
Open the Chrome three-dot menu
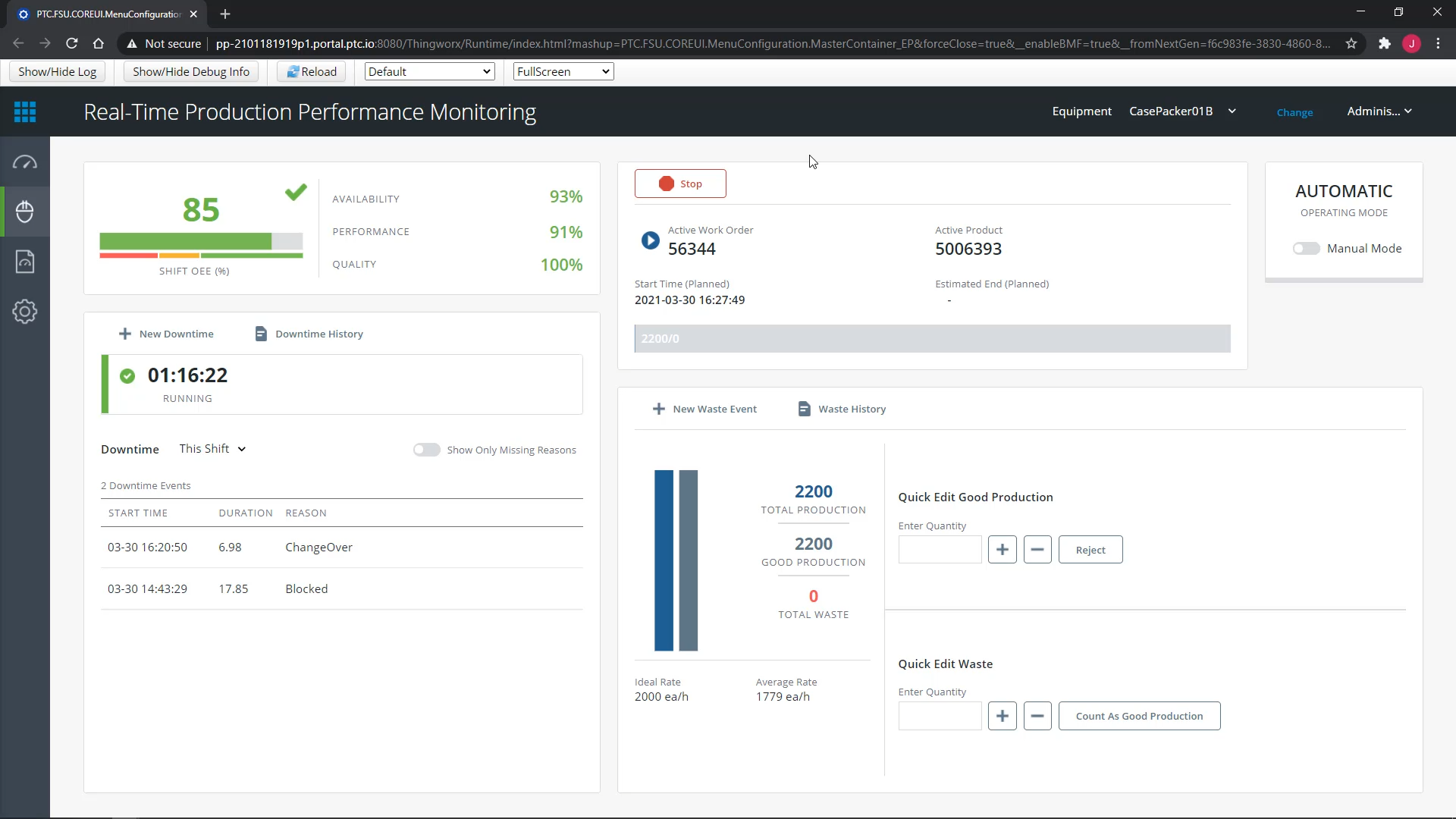pos(1439,44)
